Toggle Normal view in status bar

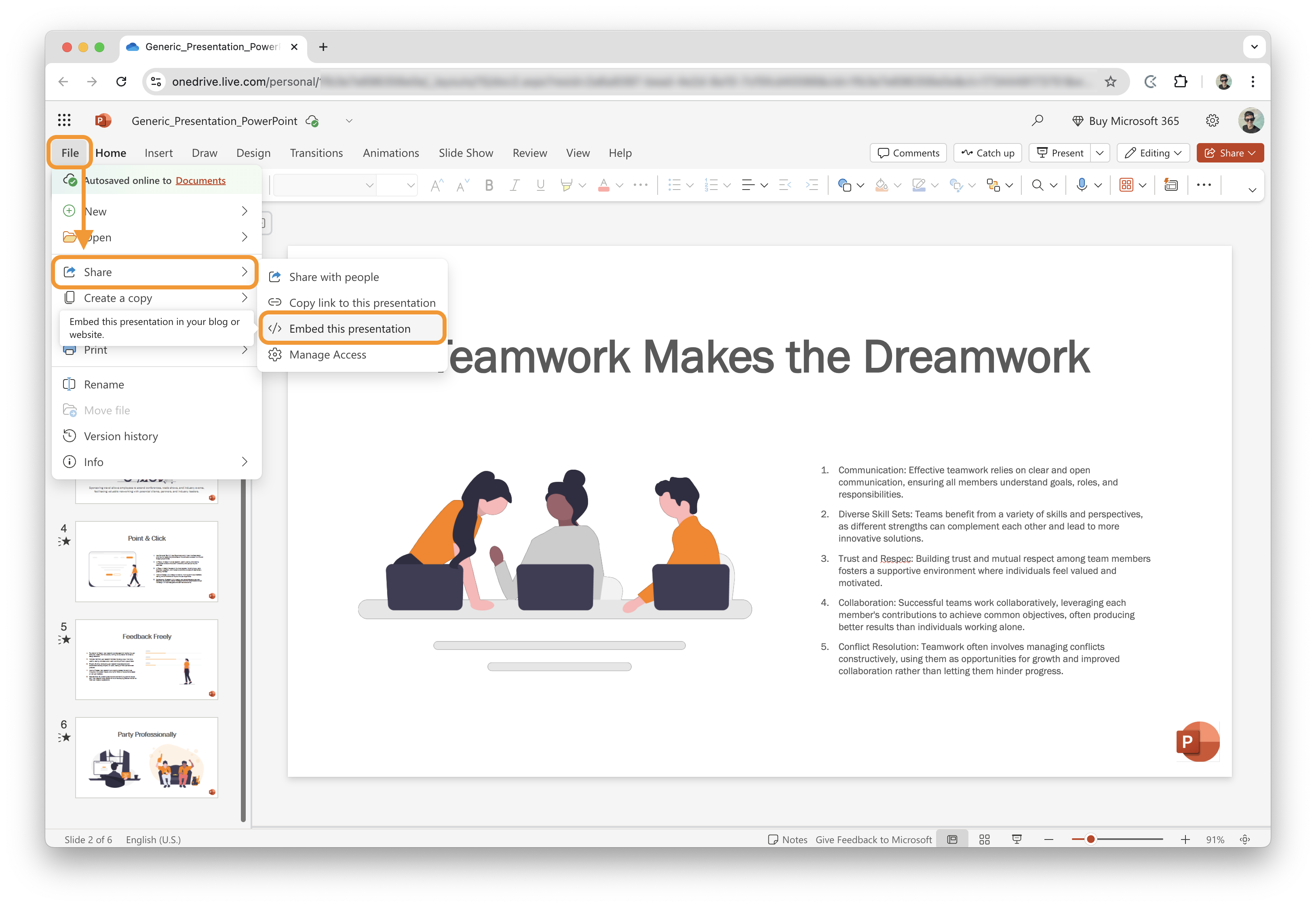tap(952, 840)
